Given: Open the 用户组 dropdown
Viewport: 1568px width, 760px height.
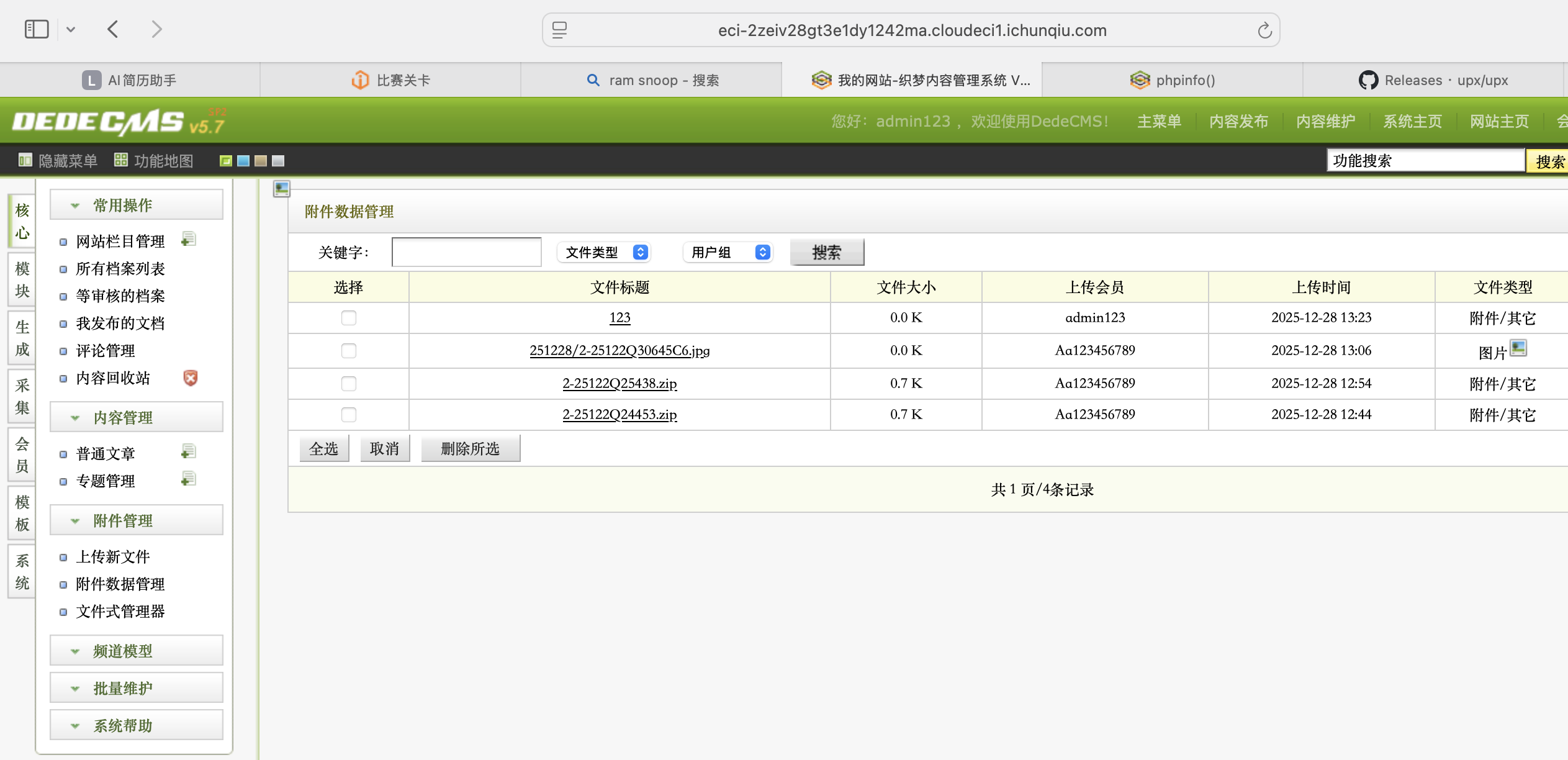Looking at the screenshot, I should (728, 252).
